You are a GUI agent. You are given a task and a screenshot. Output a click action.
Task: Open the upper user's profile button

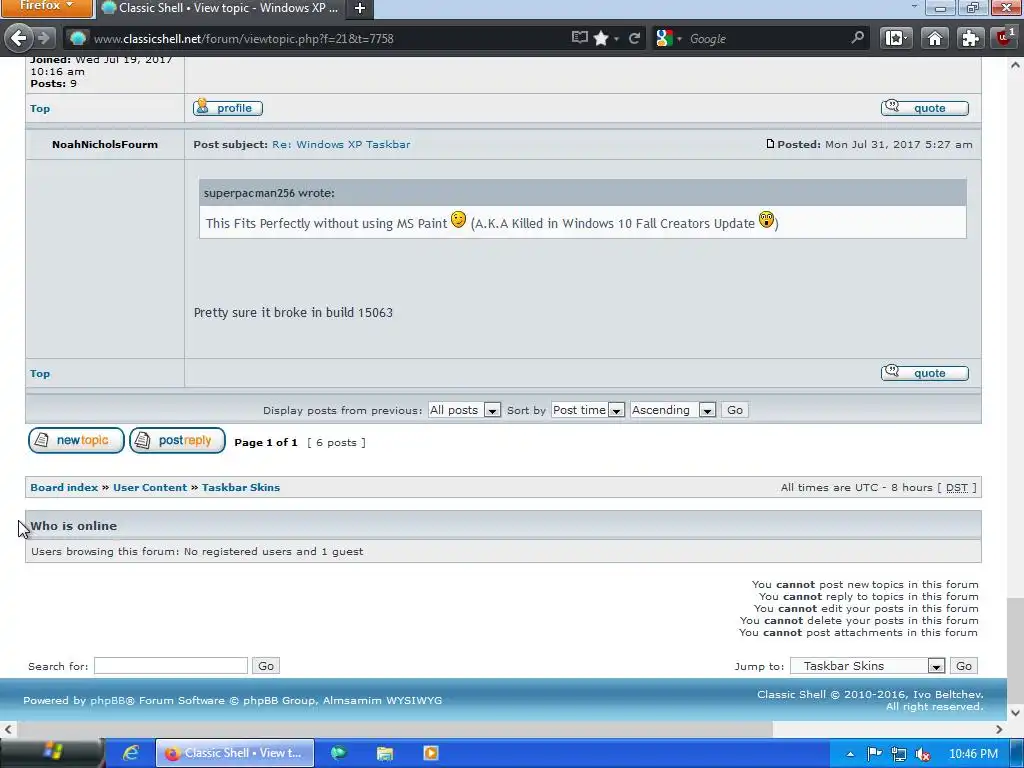pos(228,108)
